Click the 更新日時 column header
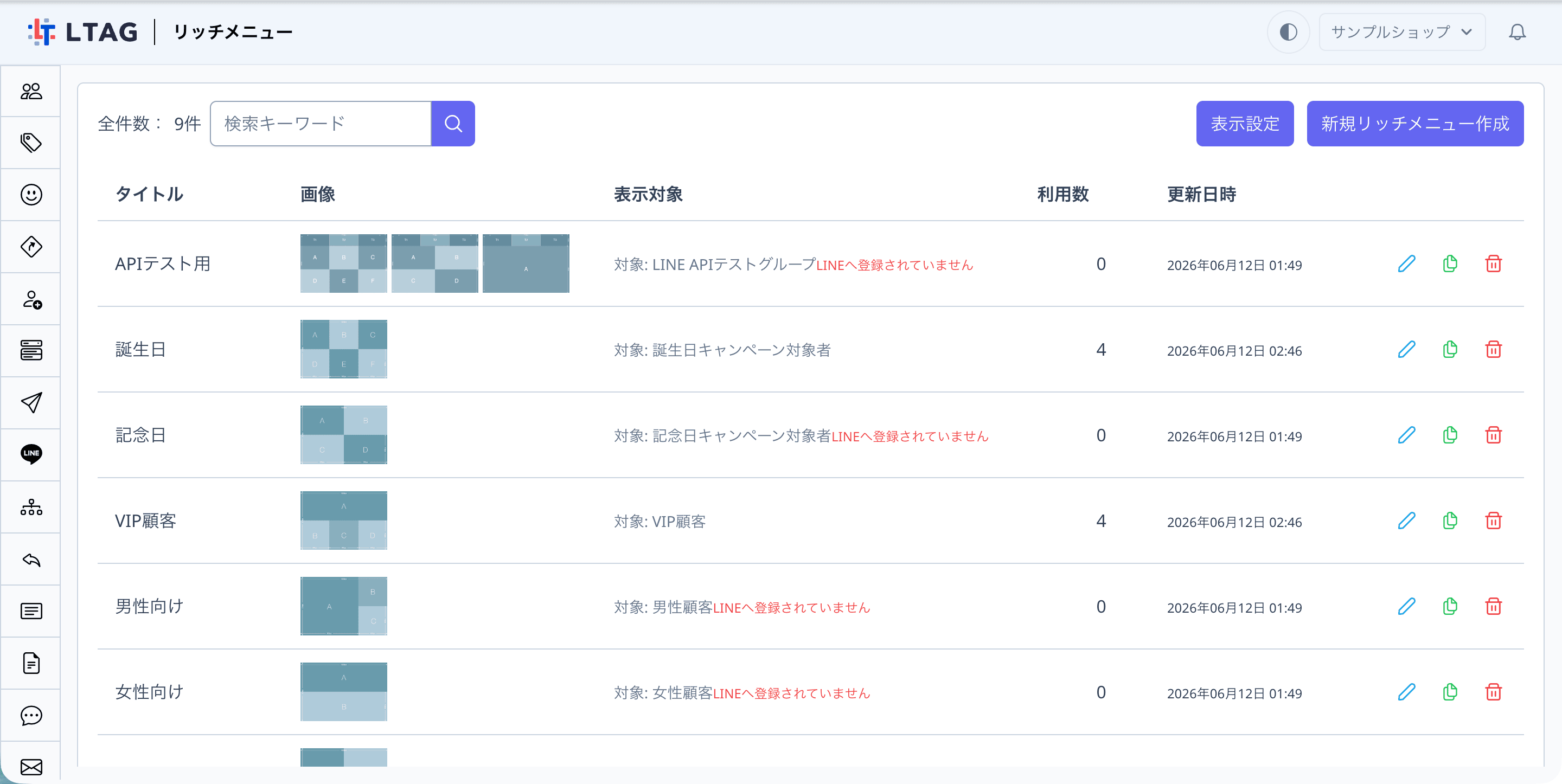 (x=1201, y=194)
